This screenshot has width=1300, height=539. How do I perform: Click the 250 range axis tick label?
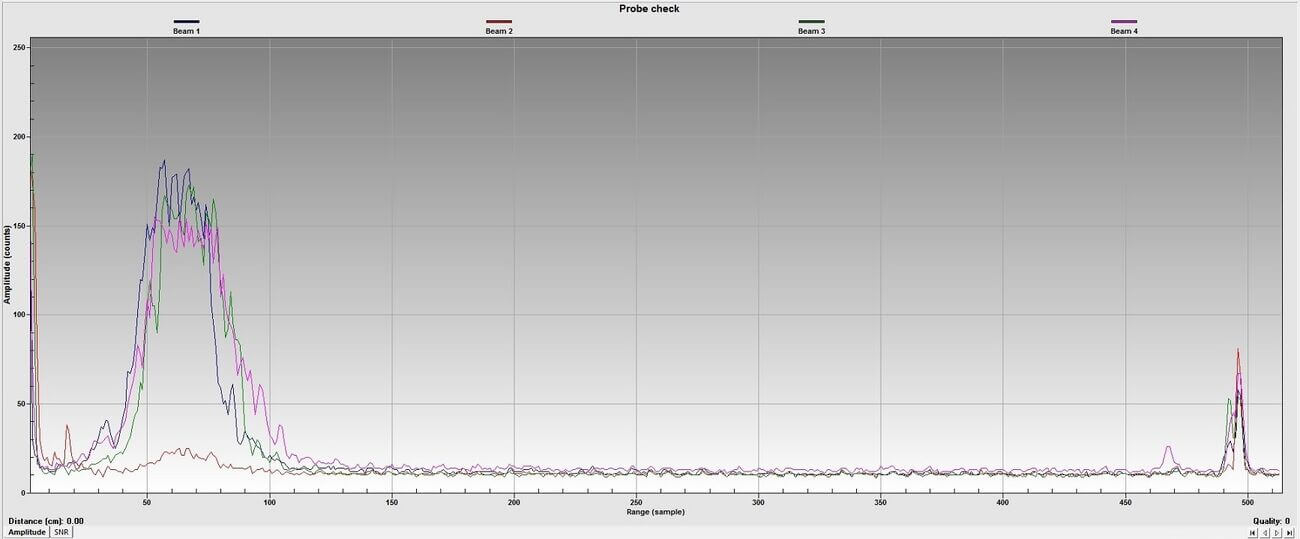coord(636,502)
